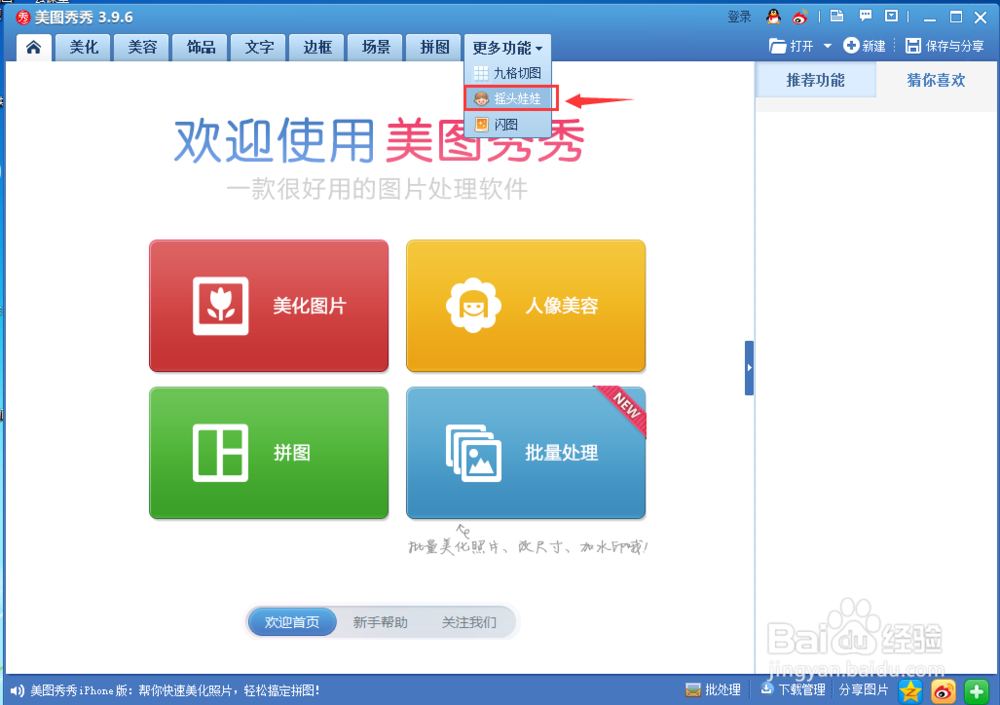Switch to the 饰品 tab

click(201, 47)
